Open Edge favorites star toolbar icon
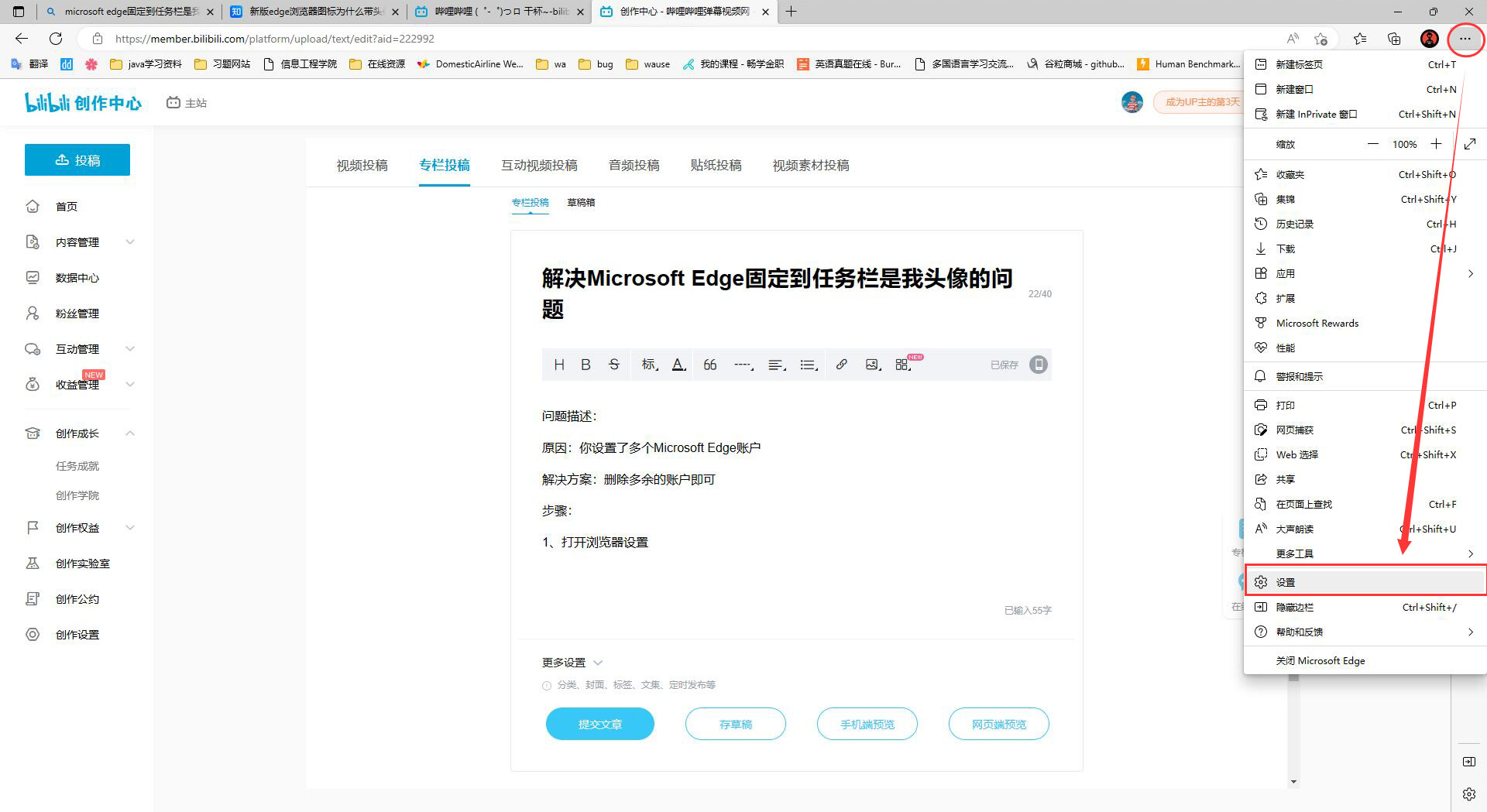This screenshot has height=812, width=1487. (1360, 39)
